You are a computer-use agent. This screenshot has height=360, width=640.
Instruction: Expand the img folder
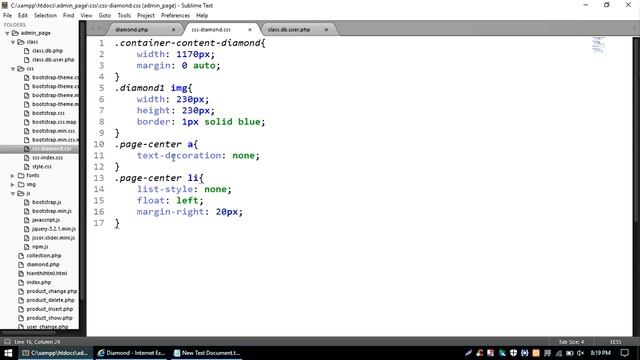pos(13,184)
